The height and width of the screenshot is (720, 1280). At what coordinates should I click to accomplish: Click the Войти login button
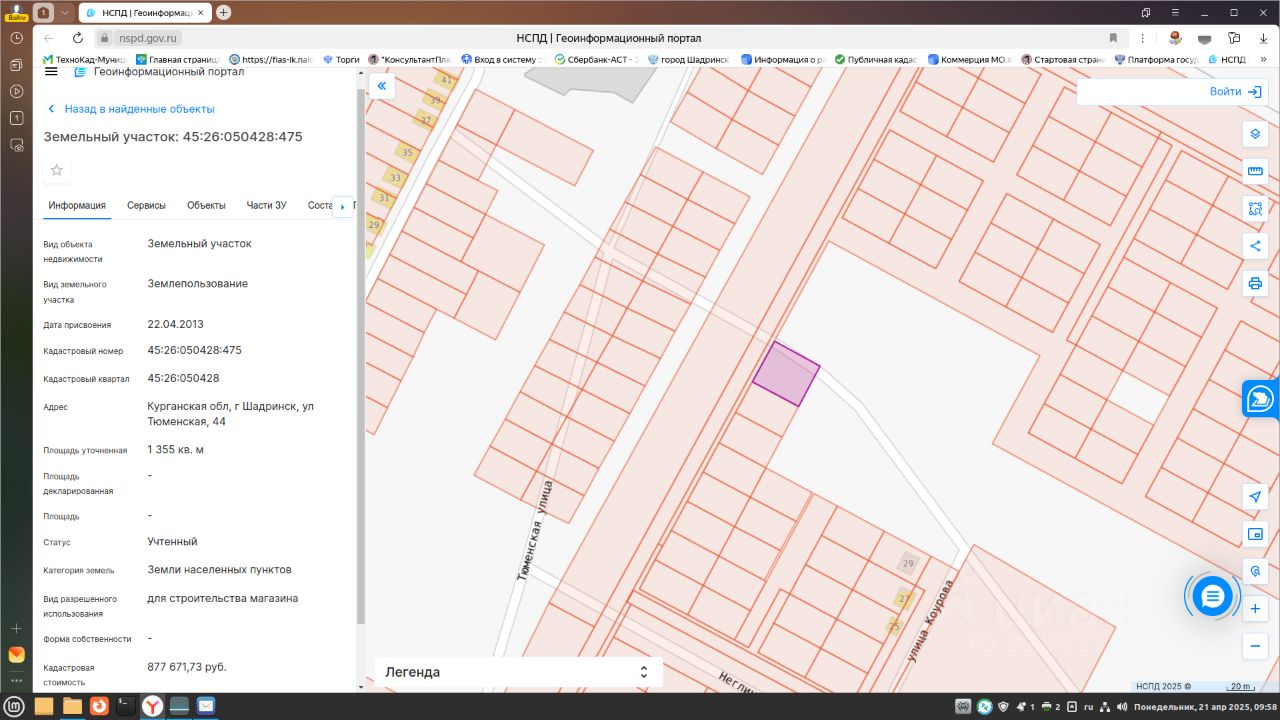pyautogui.click(x=1234, y=91)
